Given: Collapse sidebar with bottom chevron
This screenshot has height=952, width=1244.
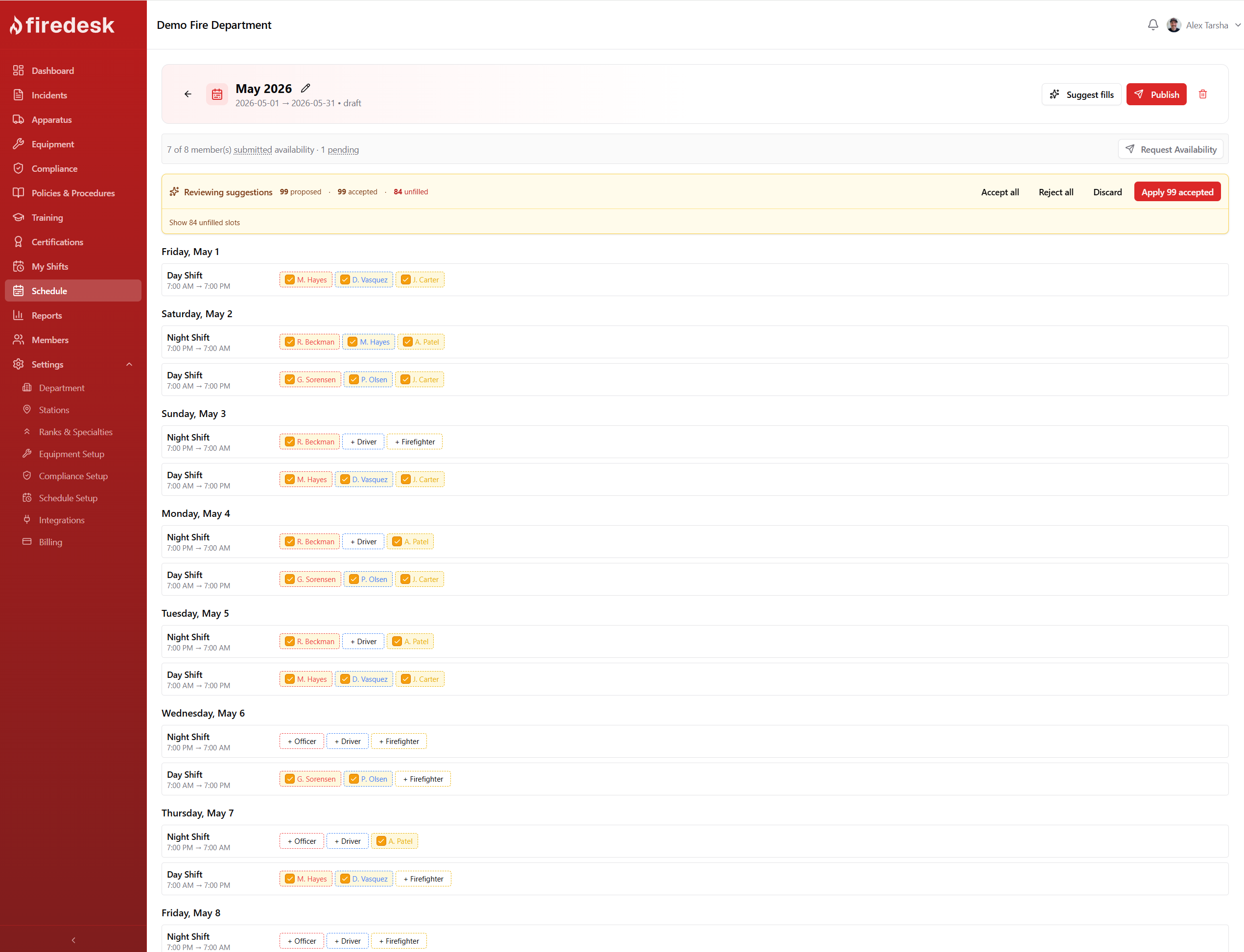Looking at the screenshot, I should point(73,940).
